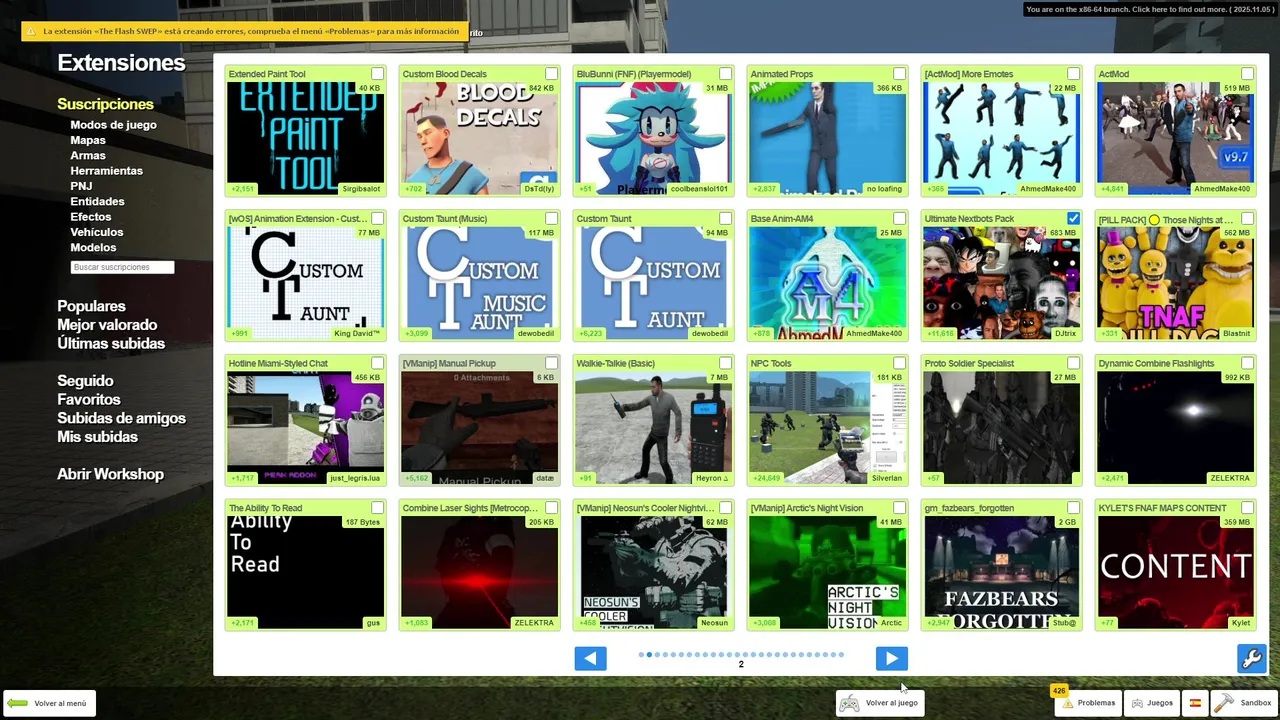Viewport: 1280px width, 720px height.
Task: Click green back arrow in Volver al menú
Action: [18, 703]
